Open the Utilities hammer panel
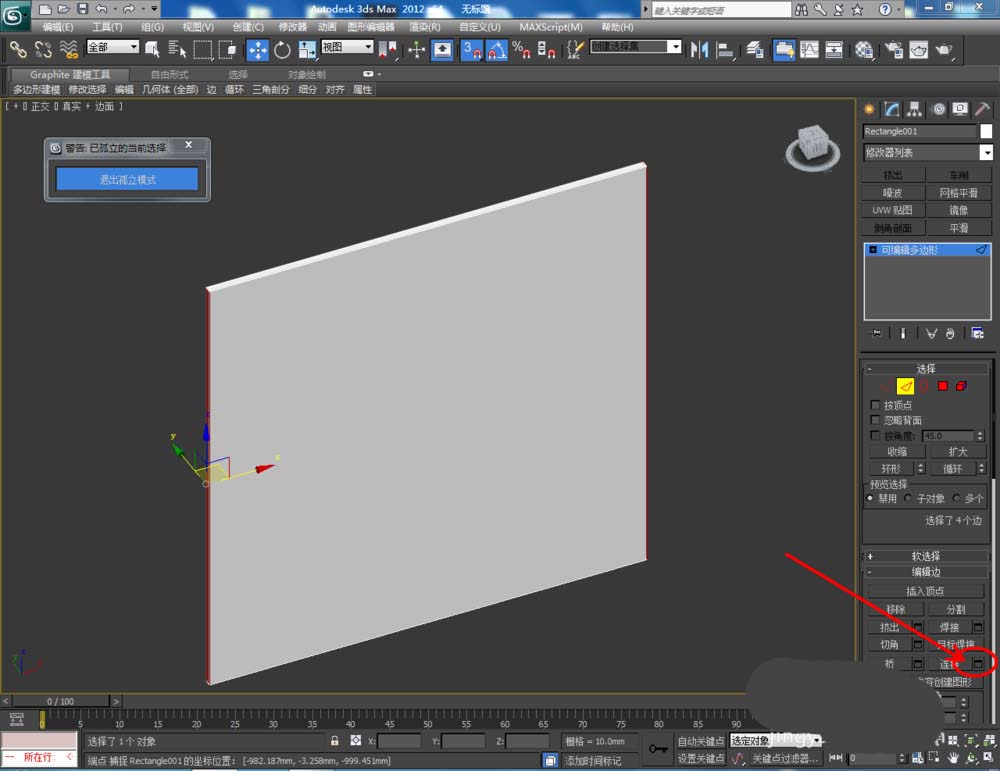Image resolution: width=1000 pixels, height=771 pixels. [x=983, y=109]
